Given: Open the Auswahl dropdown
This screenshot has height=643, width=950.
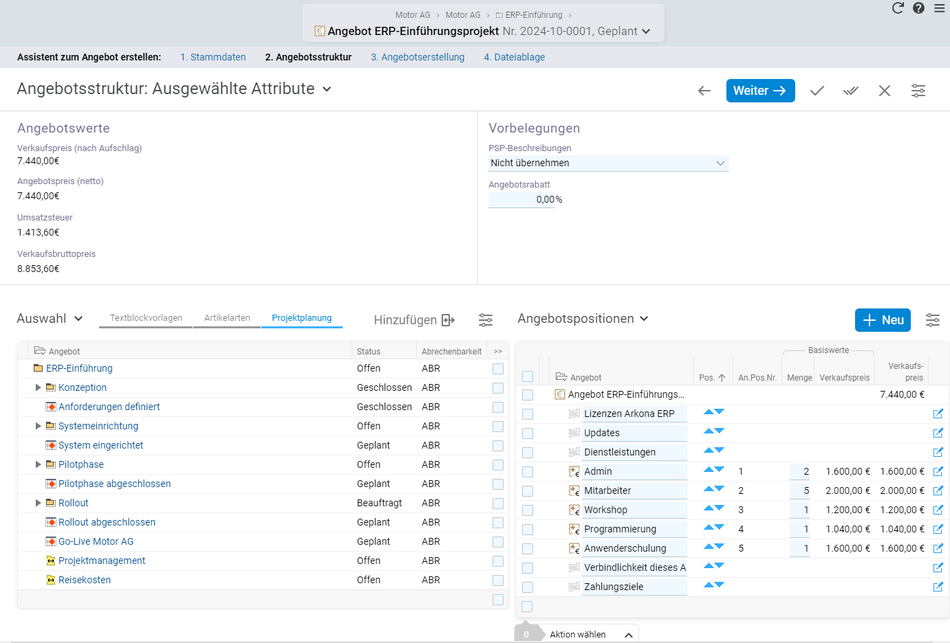Looking at the screenshot, I should pyautogui.click(x=50, y=319).
